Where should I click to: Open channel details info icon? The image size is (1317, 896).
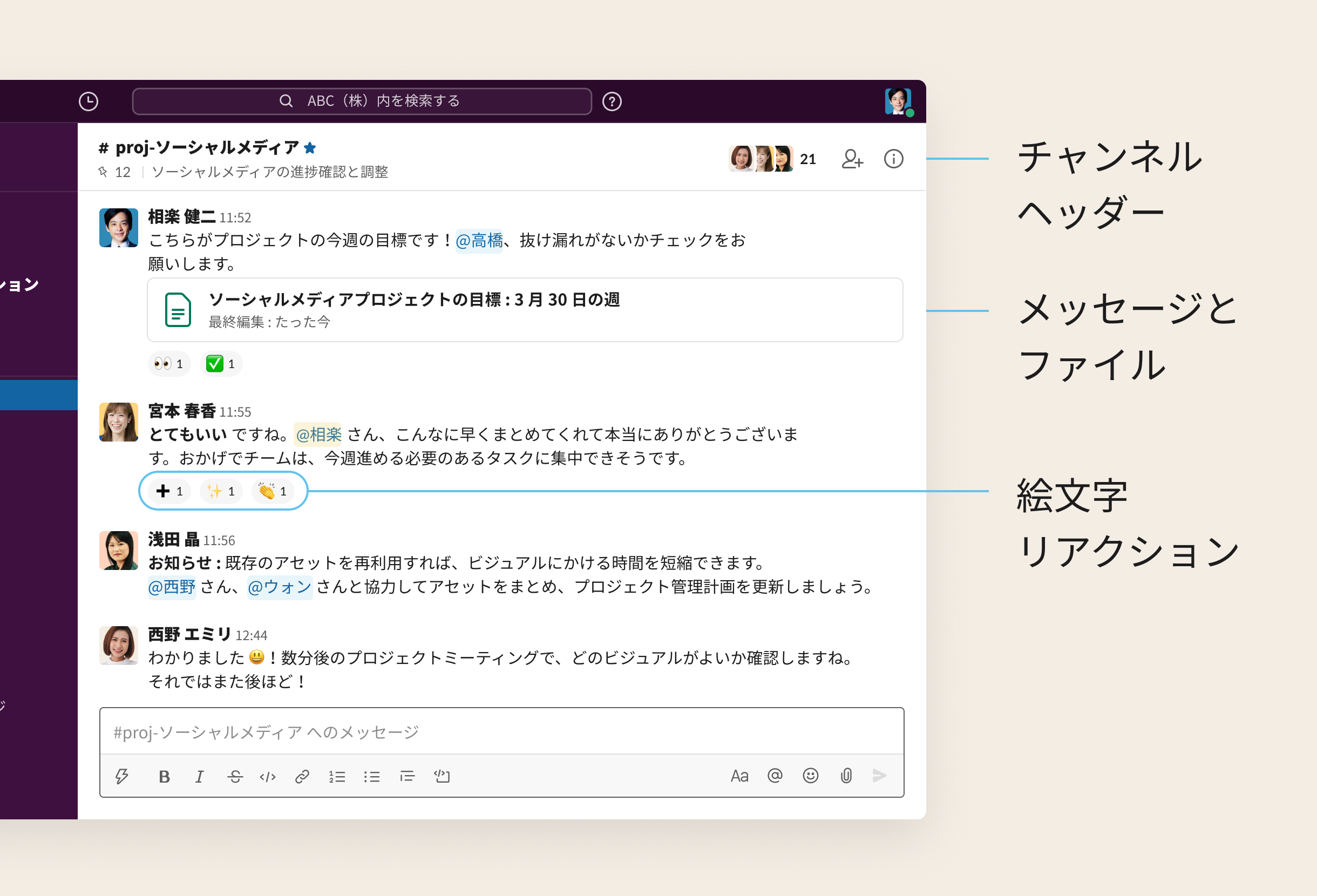[893, 159]
